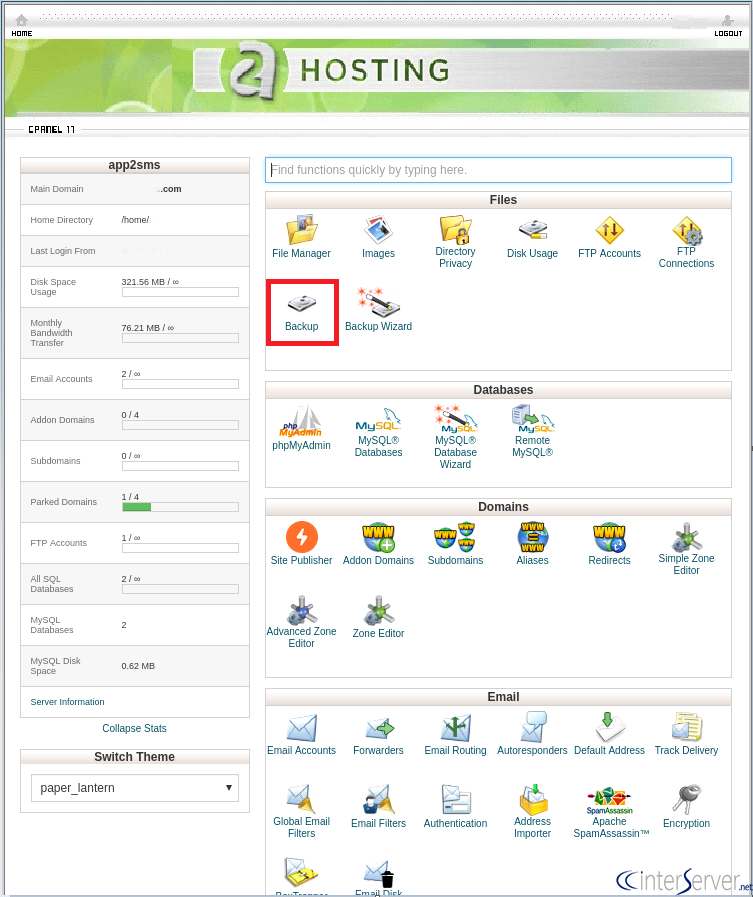
Task: Click the '321.56 MB / ∞' value
Action: click(150, 282)
